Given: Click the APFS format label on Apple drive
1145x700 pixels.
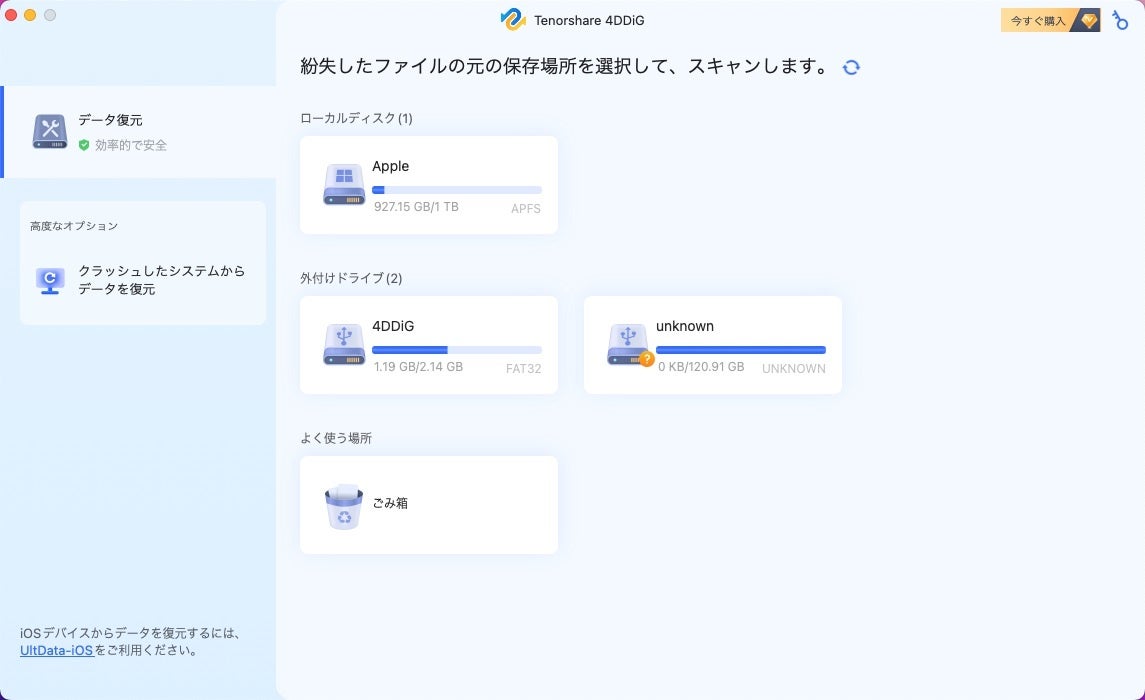Looking at the screenshot, I should click(525, 209).
